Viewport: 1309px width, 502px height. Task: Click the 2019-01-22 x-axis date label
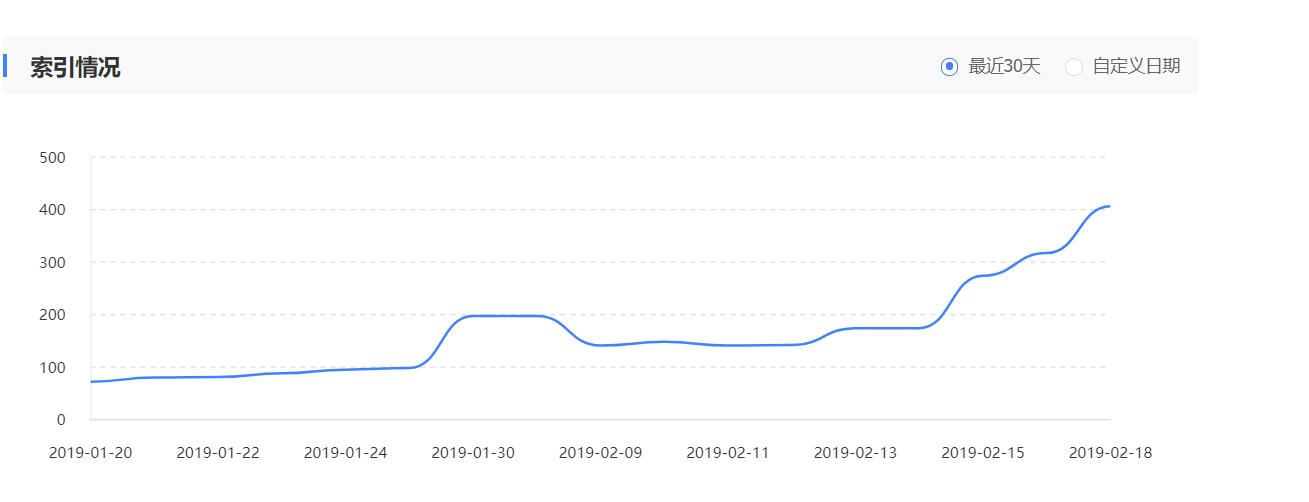pyautogui.click(x=218, y=453)
